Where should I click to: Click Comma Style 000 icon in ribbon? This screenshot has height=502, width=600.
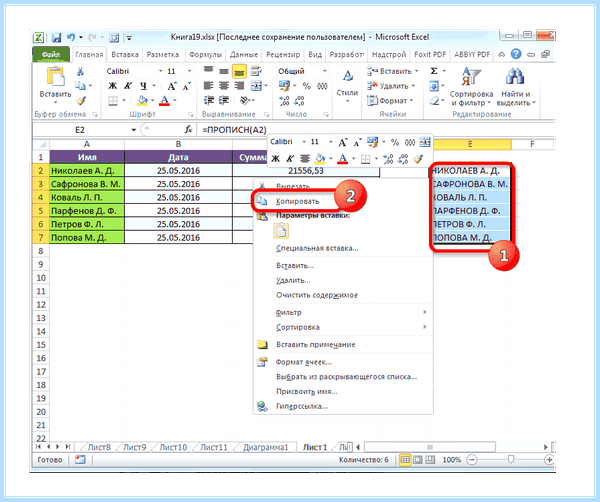tap(322, 86)
